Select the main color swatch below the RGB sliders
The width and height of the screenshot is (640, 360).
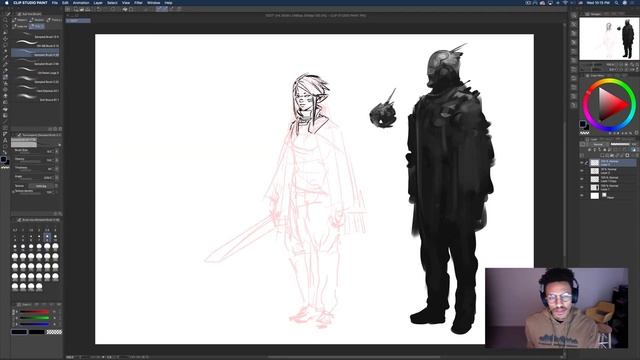coord(19,332)
